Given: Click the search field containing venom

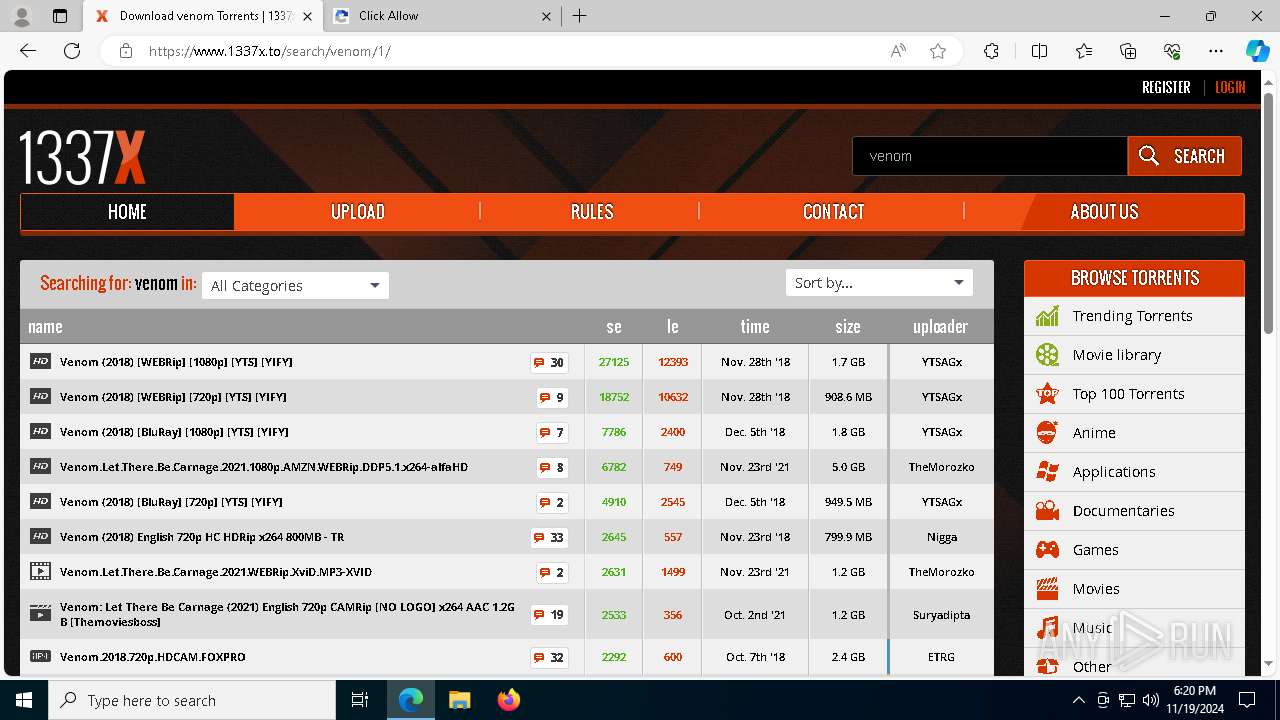Looking at the screenshot, I should point(990,156).
